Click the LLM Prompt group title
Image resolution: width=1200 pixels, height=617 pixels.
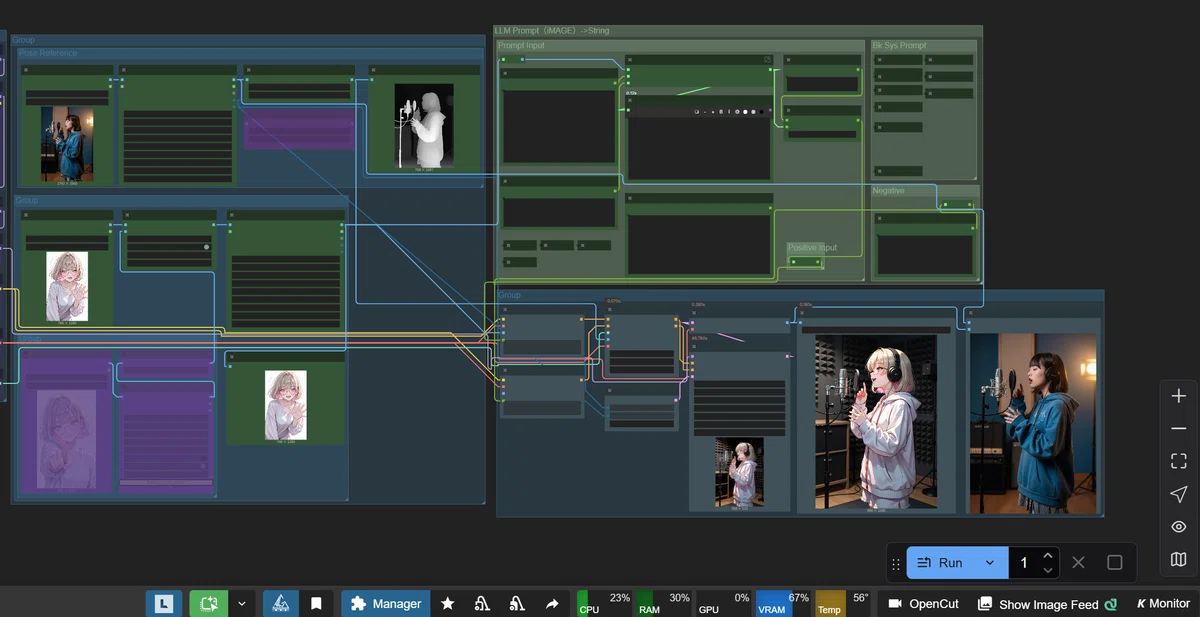point(552,31)
